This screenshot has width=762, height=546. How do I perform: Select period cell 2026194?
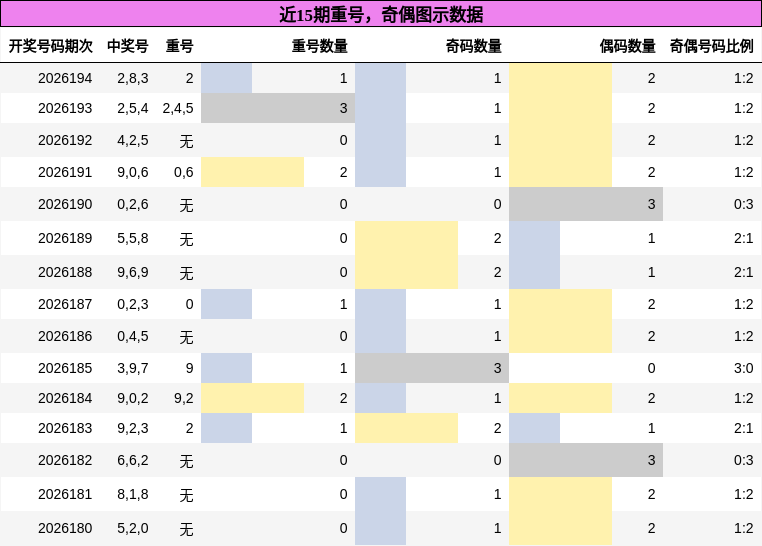point(65,78)
